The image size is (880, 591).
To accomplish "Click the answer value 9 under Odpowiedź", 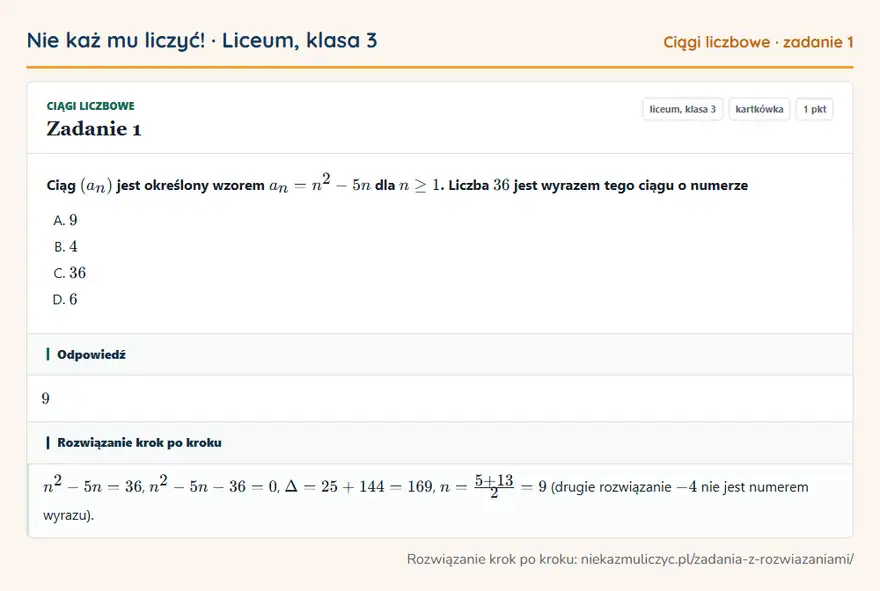I will pyautogui.click(x=45, y=398).
